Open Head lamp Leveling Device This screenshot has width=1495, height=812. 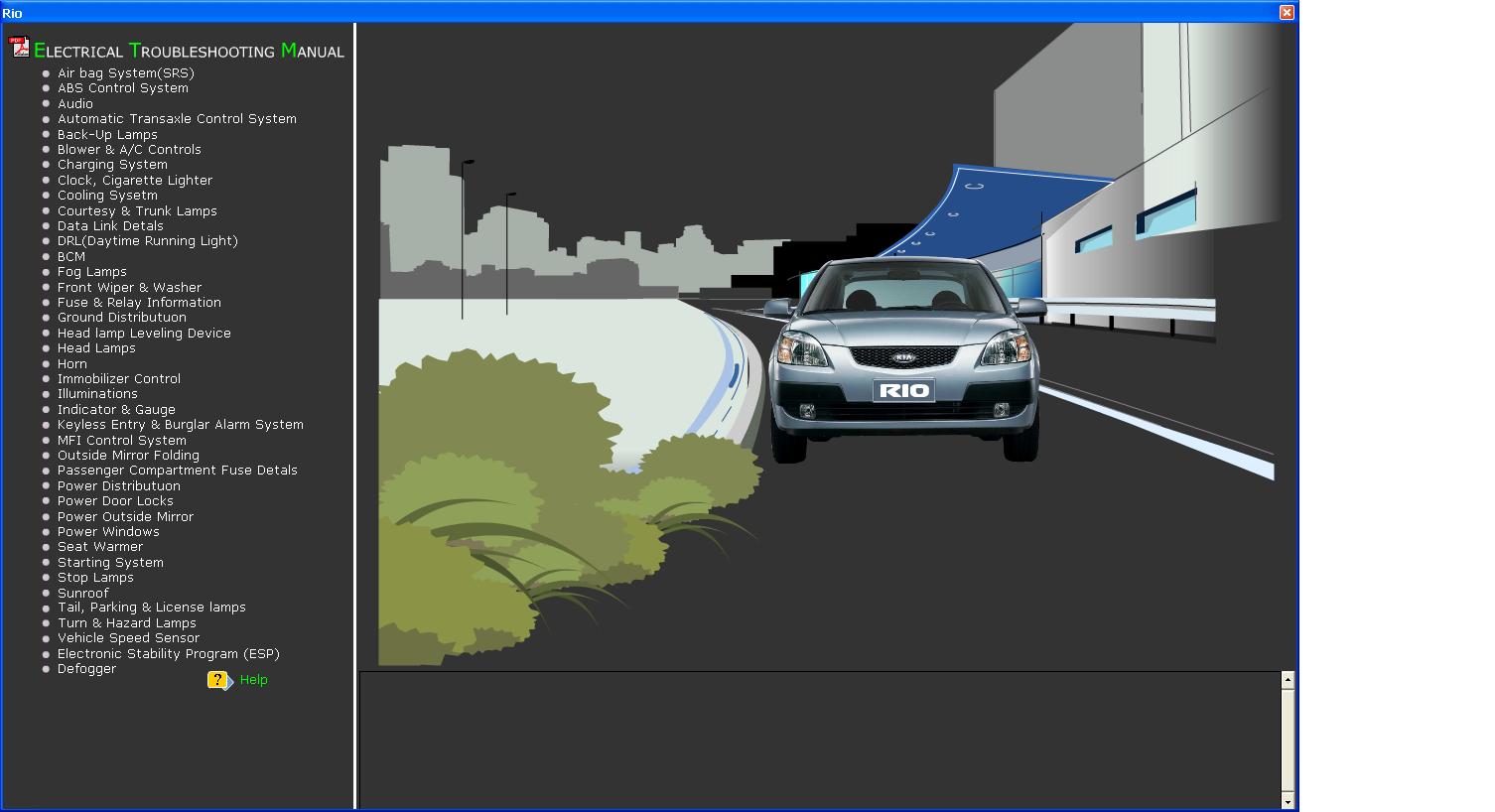[x=144, y=334]
